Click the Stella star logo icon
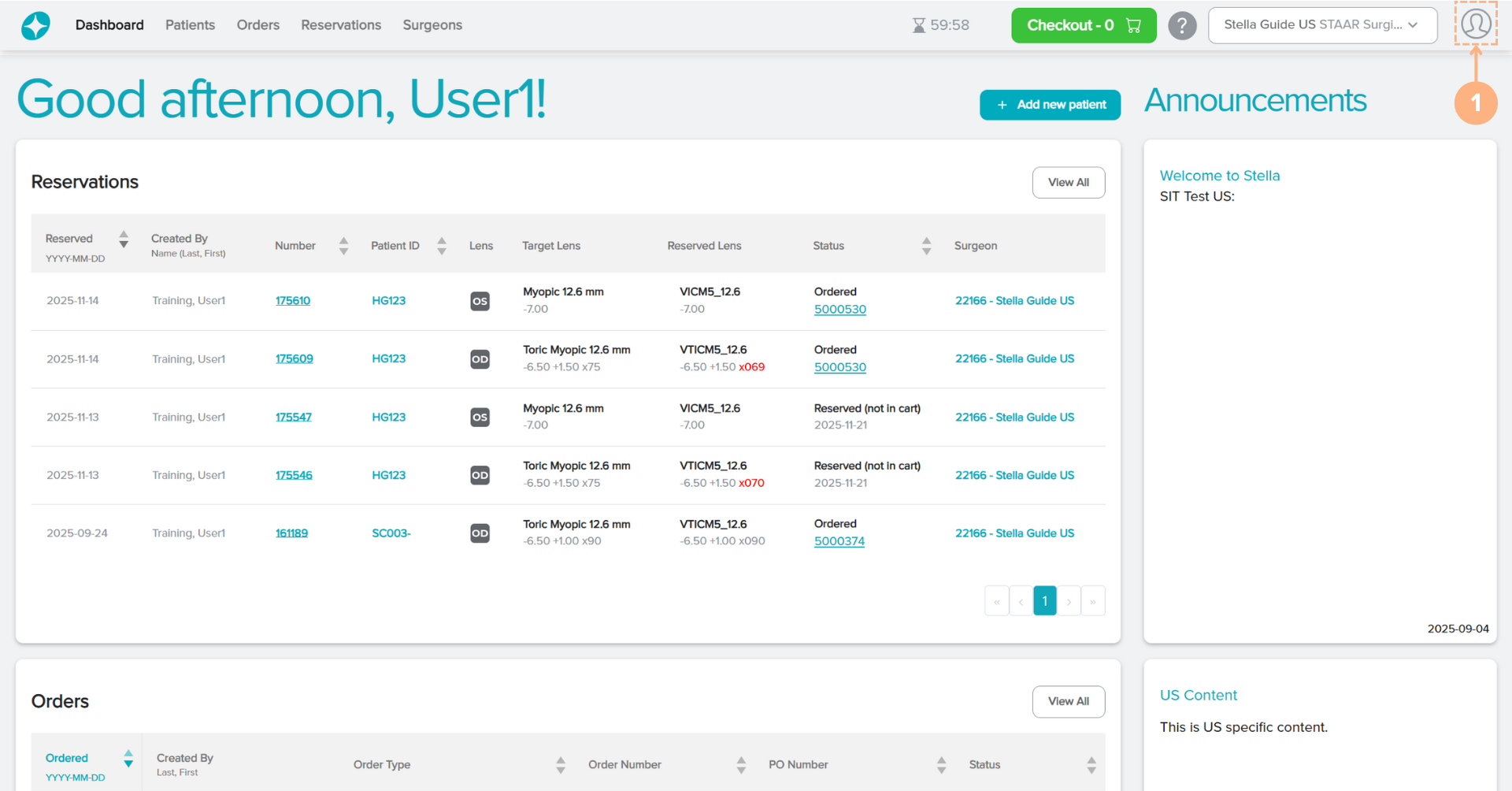 coord(35,25)
